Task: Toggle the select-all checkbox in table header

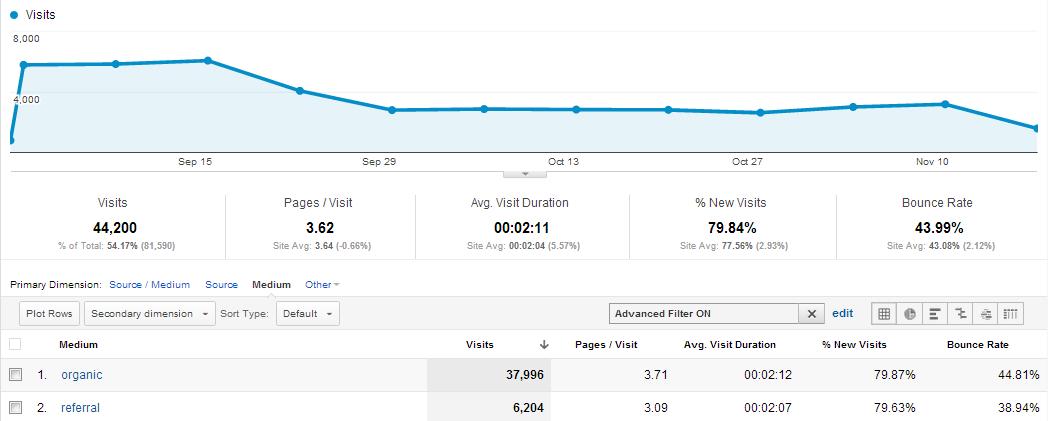Action: [x=15, y=345]
